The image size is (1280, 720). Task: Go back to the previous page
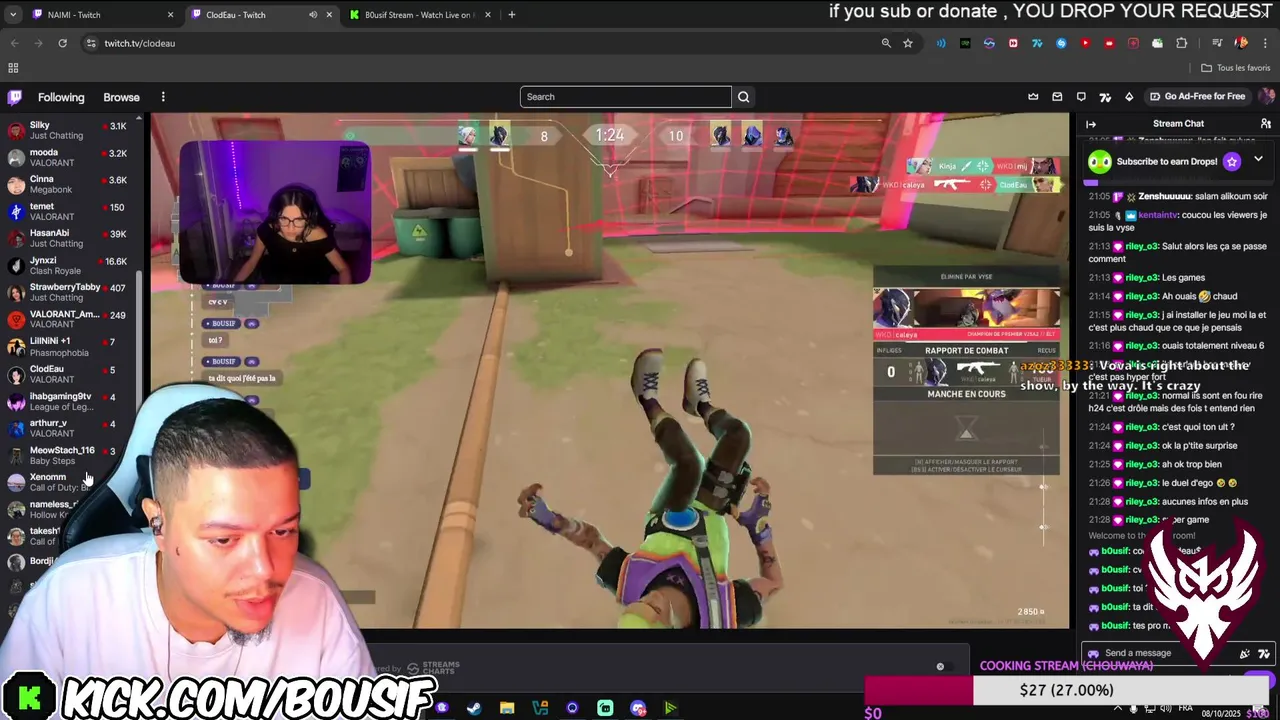click(14, 43)
